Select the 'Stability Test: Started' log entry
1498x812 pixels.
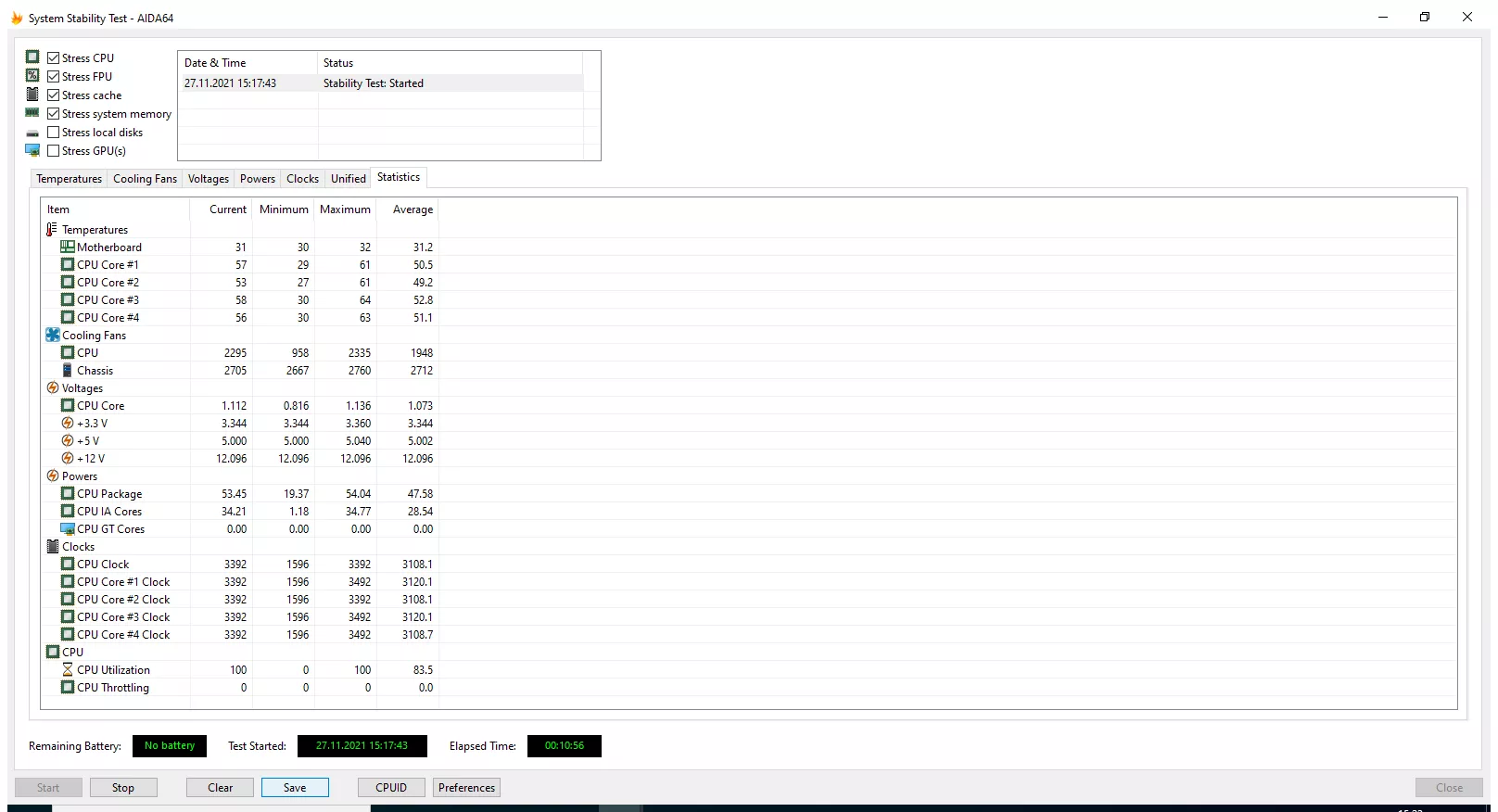pos(381,83)
